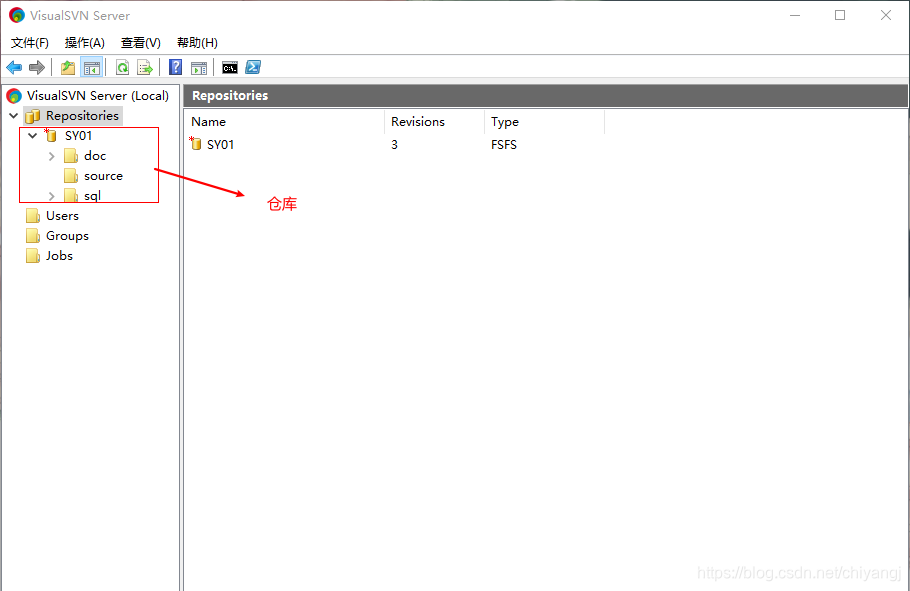
Task: Select the Users tree item
Action: coord(62,216)
